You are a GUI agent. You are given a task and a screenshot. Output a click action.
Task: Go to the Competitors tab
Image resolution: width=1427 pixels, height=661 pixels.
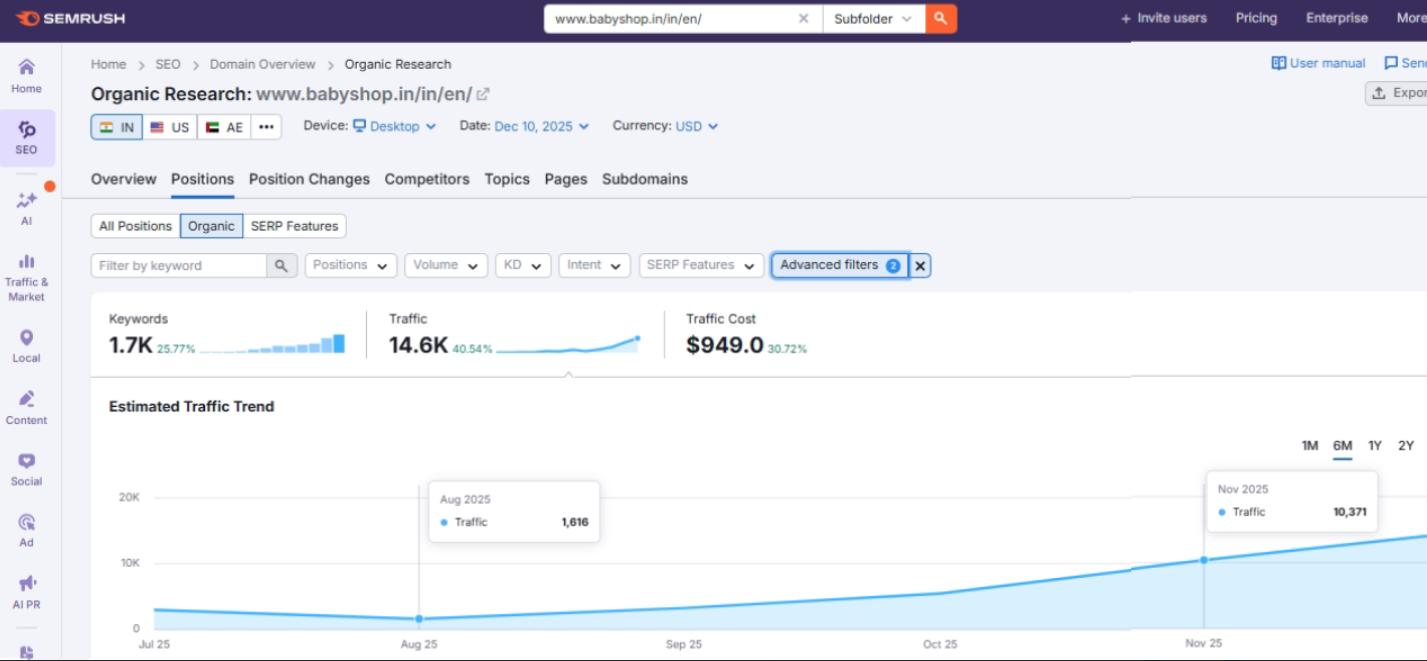point(427,179)
